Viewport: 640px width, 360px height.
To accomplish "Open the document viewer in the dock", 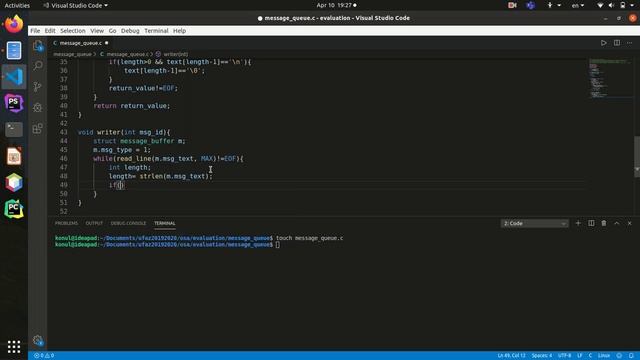I will (14, 50).
